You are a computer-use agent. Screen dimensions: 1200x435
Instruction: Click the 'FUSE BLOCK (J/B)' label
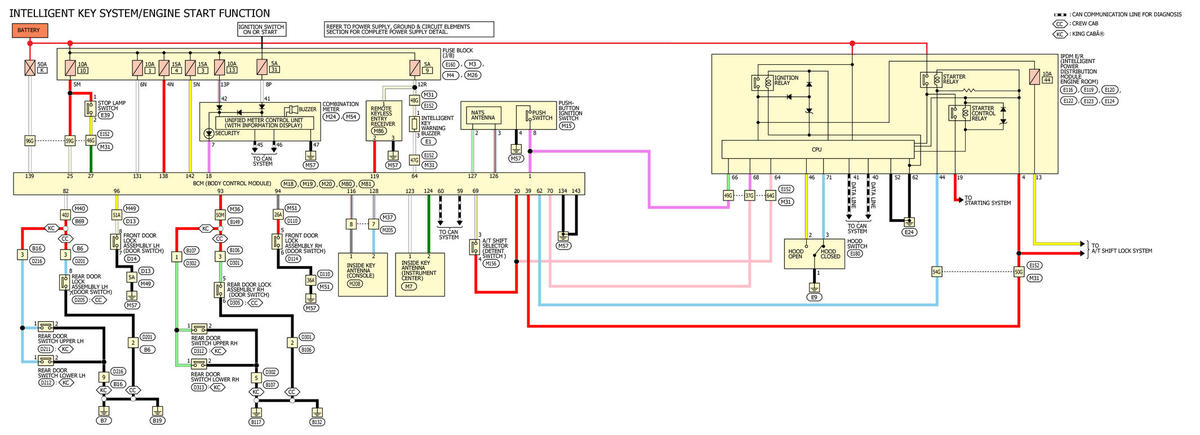pyautogui.click(x=457, y=54)
